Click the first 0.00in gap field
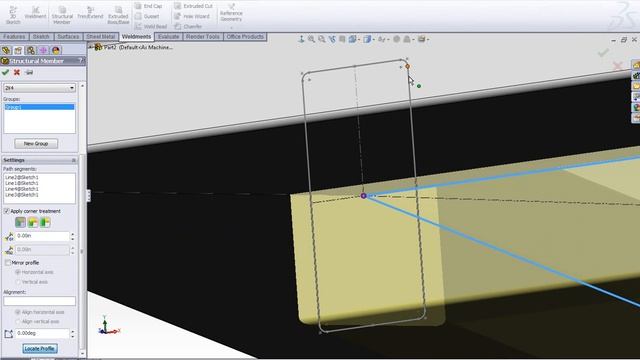640x360 pixels. pyautogui.click(x=42, y=236)
